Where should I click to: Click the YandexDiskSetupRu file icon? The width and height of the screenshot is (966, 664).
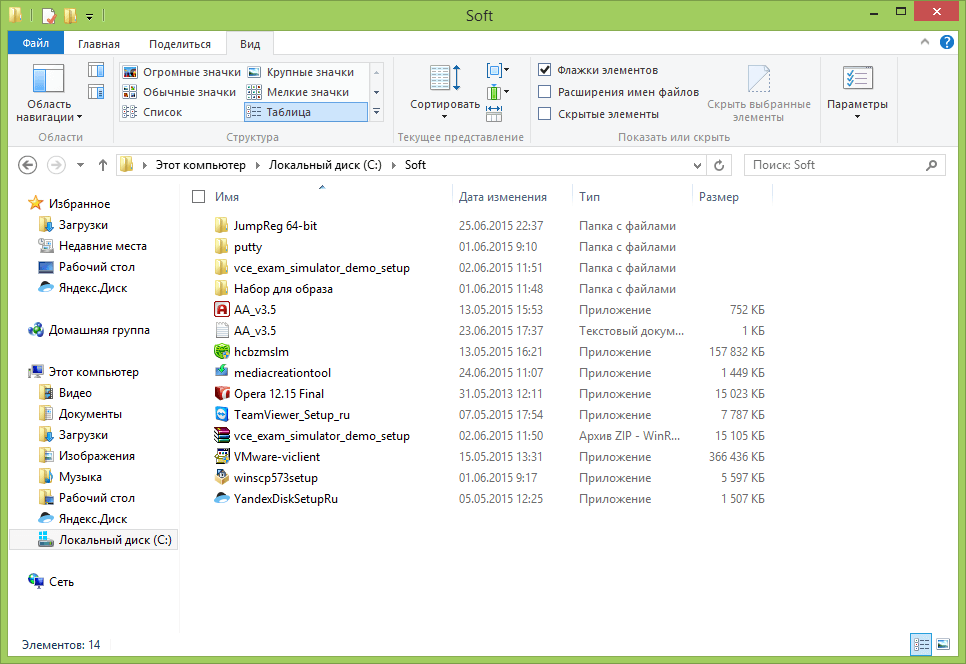(222, 498)
